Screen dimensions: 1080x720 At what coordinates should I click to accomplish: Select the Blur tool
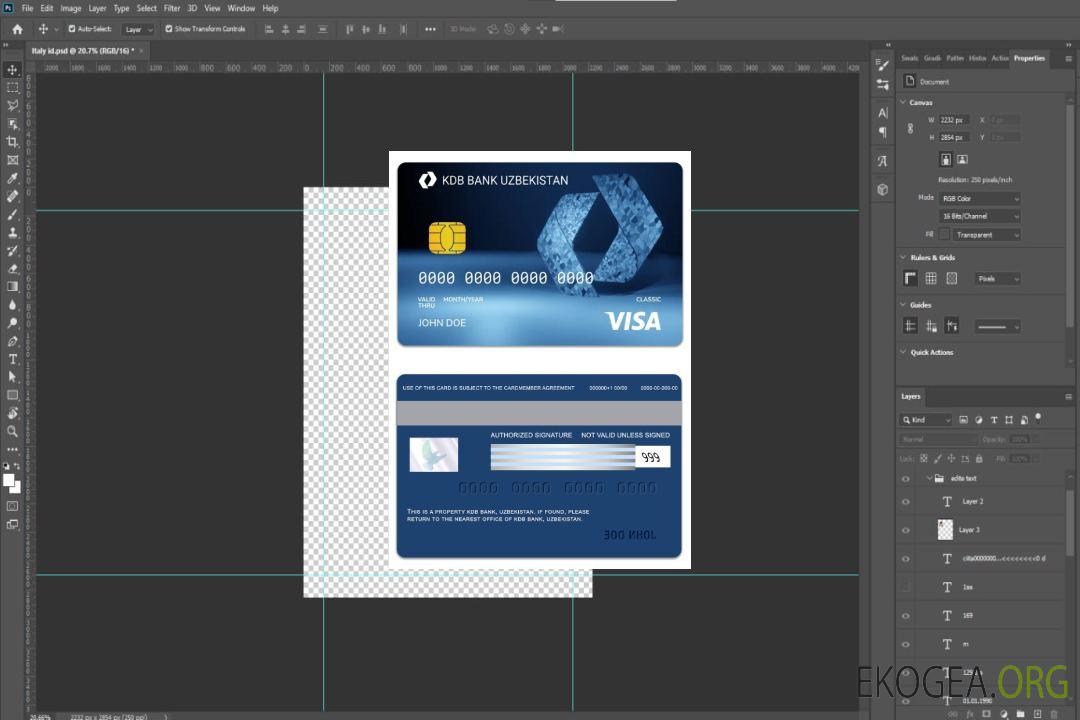pyautogui.click(x=12, y=305)
